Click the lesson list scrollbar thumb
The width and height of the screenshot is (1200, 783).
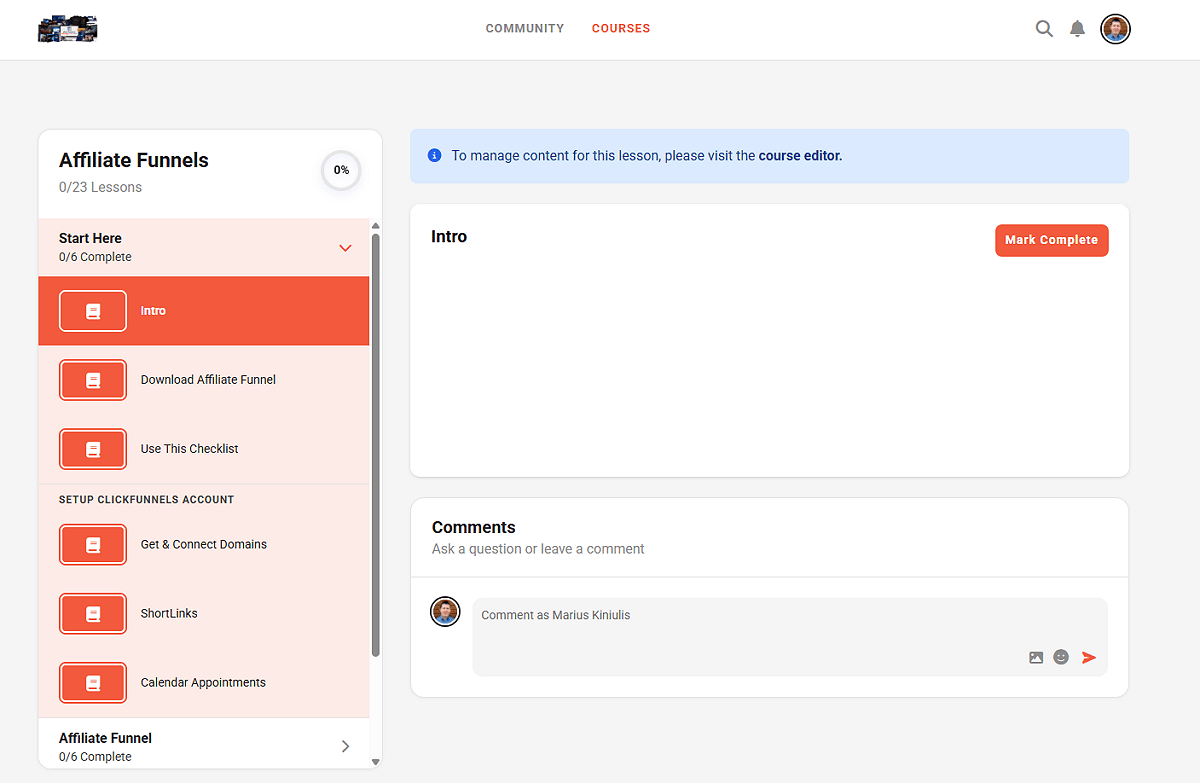coord(376,444)
